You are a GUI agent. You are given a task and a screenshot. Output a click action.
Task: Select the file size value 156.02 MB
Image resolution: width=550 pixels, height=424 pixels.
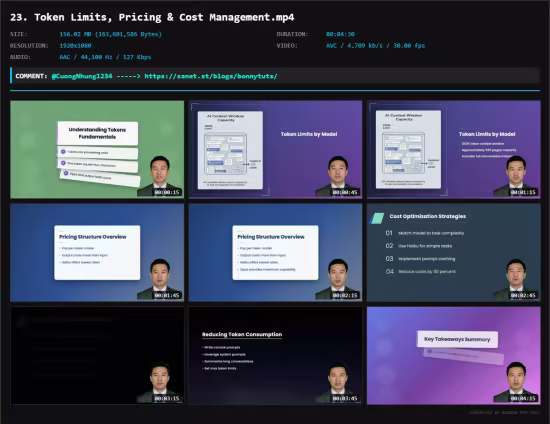tap(110, 34)
